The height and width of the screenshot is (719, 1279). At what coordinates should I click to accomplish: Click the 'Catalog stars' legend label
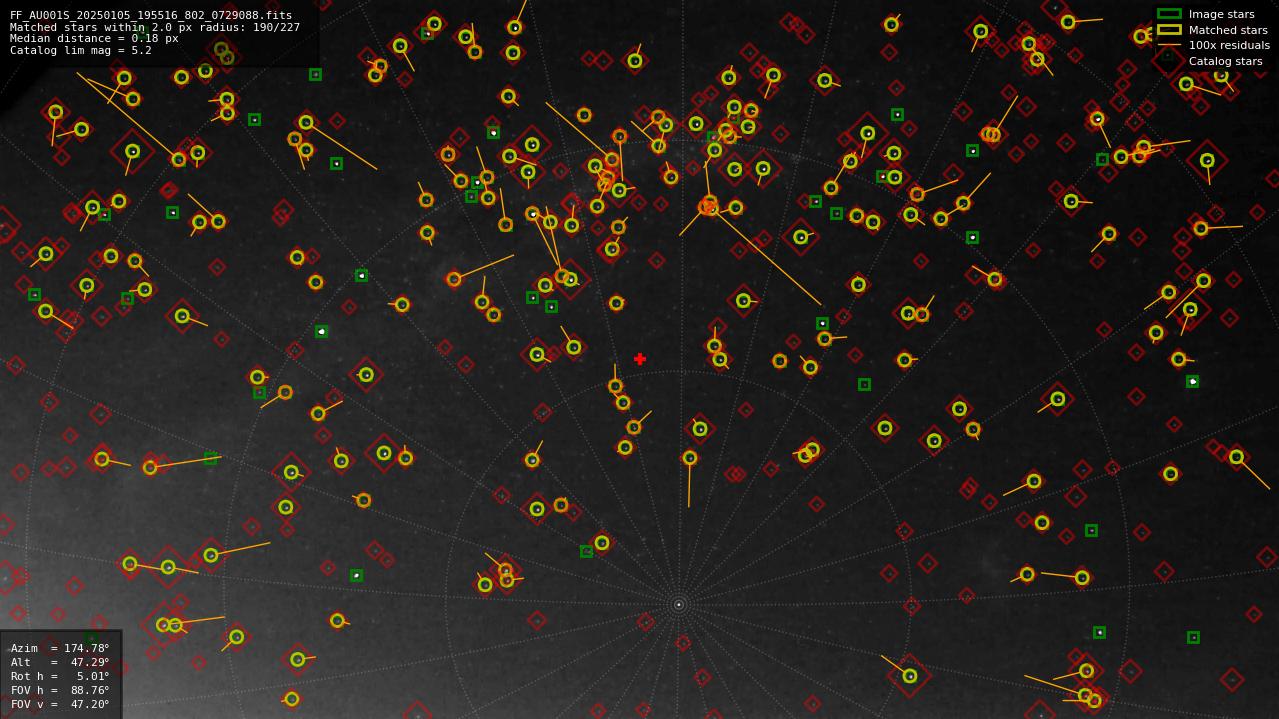(1225, 61)
